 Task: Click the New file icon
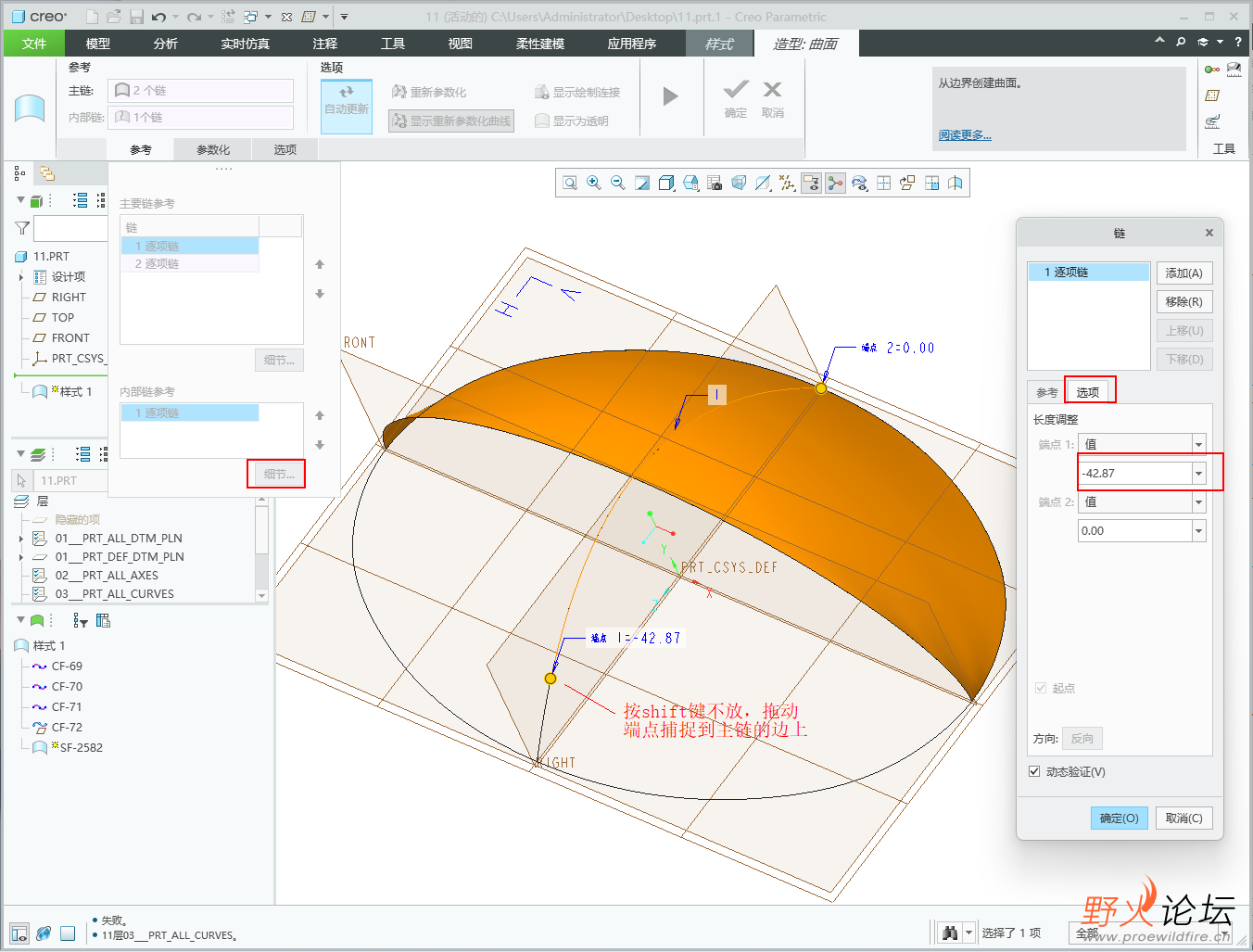pos(92,17)
